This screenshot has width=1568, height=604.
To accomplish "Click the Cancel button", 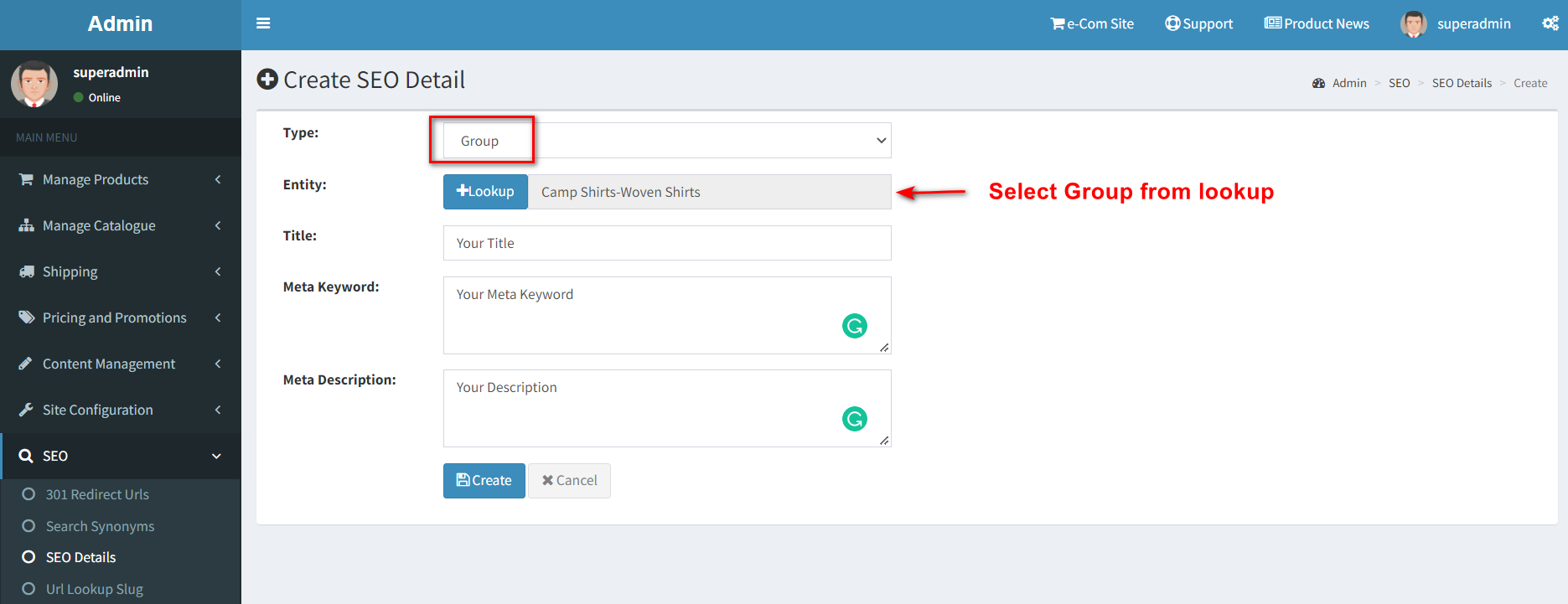I will pos(569,481).
